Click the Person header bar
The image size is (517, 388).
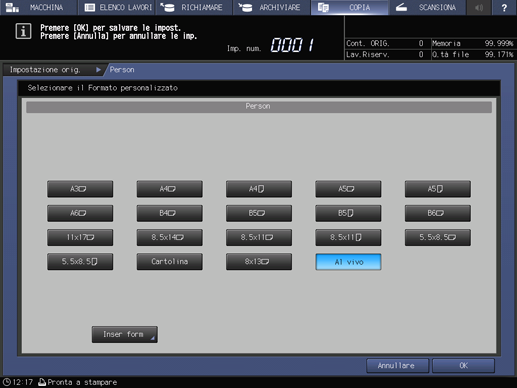tap(259, 107)
